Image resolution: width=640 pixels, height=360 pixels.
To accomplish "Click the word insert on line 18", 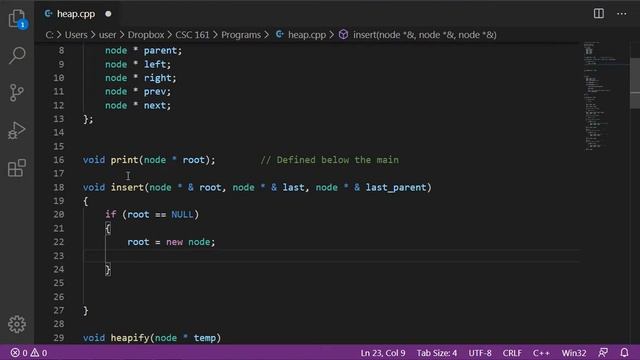I will 127,187.
